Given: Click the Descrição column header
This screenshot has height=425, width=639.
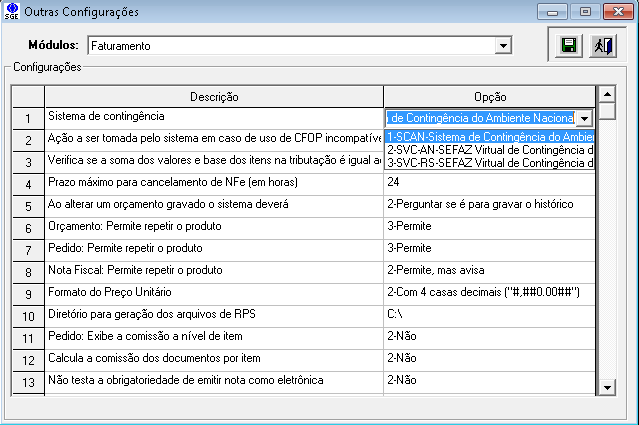Looking at the screenshot, I should [x=214, y=96].
